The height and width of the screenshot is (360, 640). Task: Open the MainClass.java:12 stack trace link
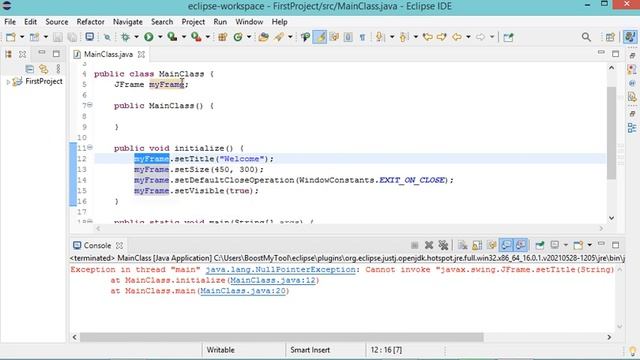coord(273,280)
